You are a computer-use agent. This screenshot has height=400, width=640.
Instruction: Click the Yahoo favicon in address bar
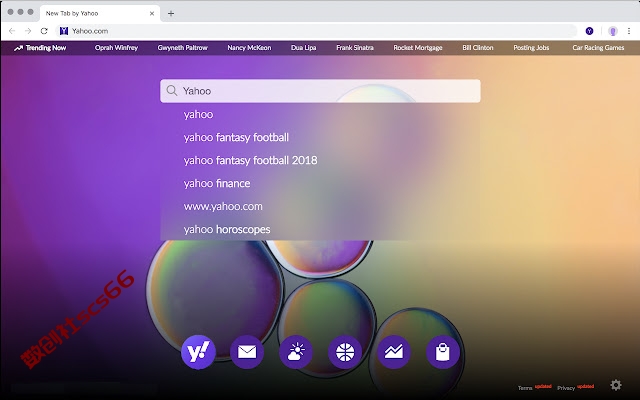(64, 31)
